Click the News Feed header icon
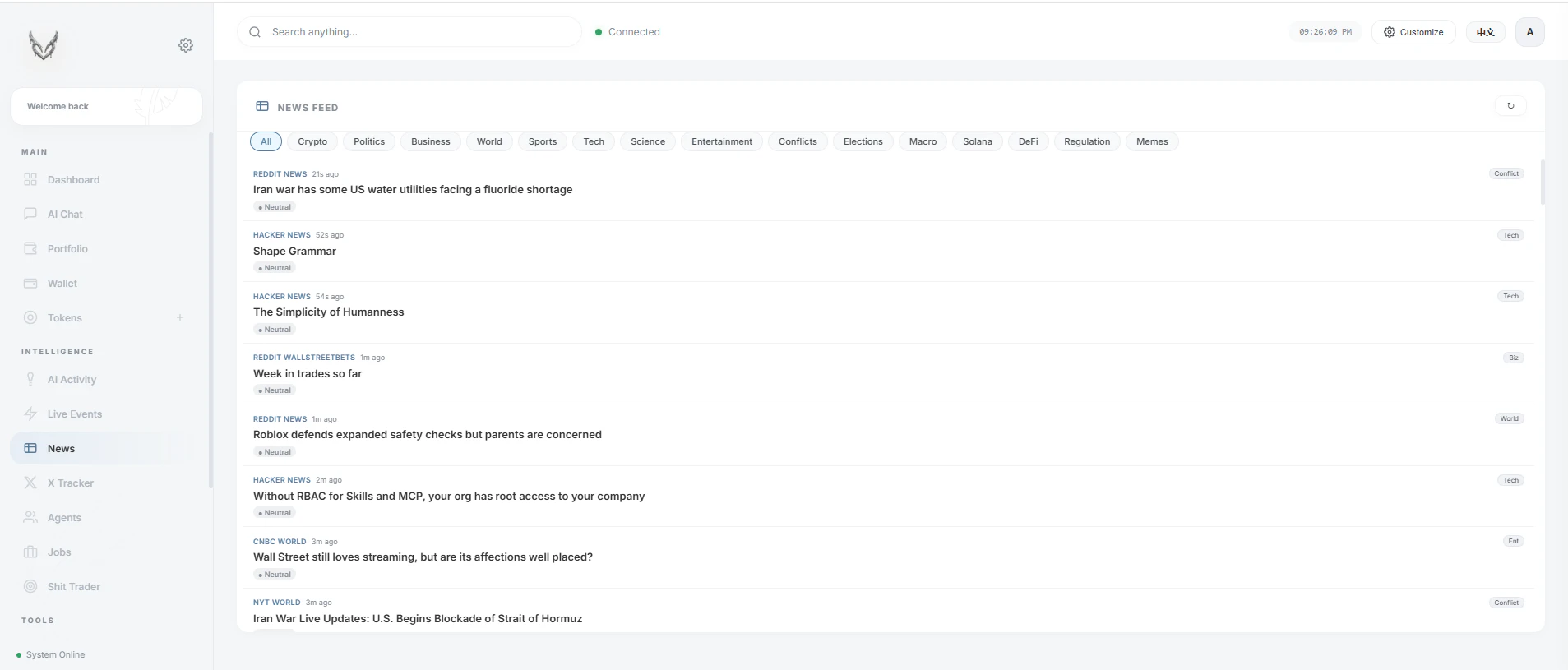Screen dimensions: 1568x670 point(262,106)
